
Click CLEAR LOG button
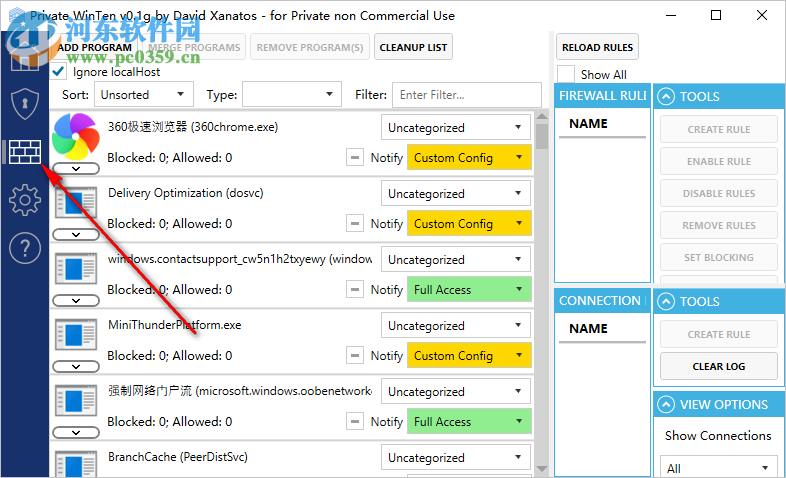click(718, 366)
